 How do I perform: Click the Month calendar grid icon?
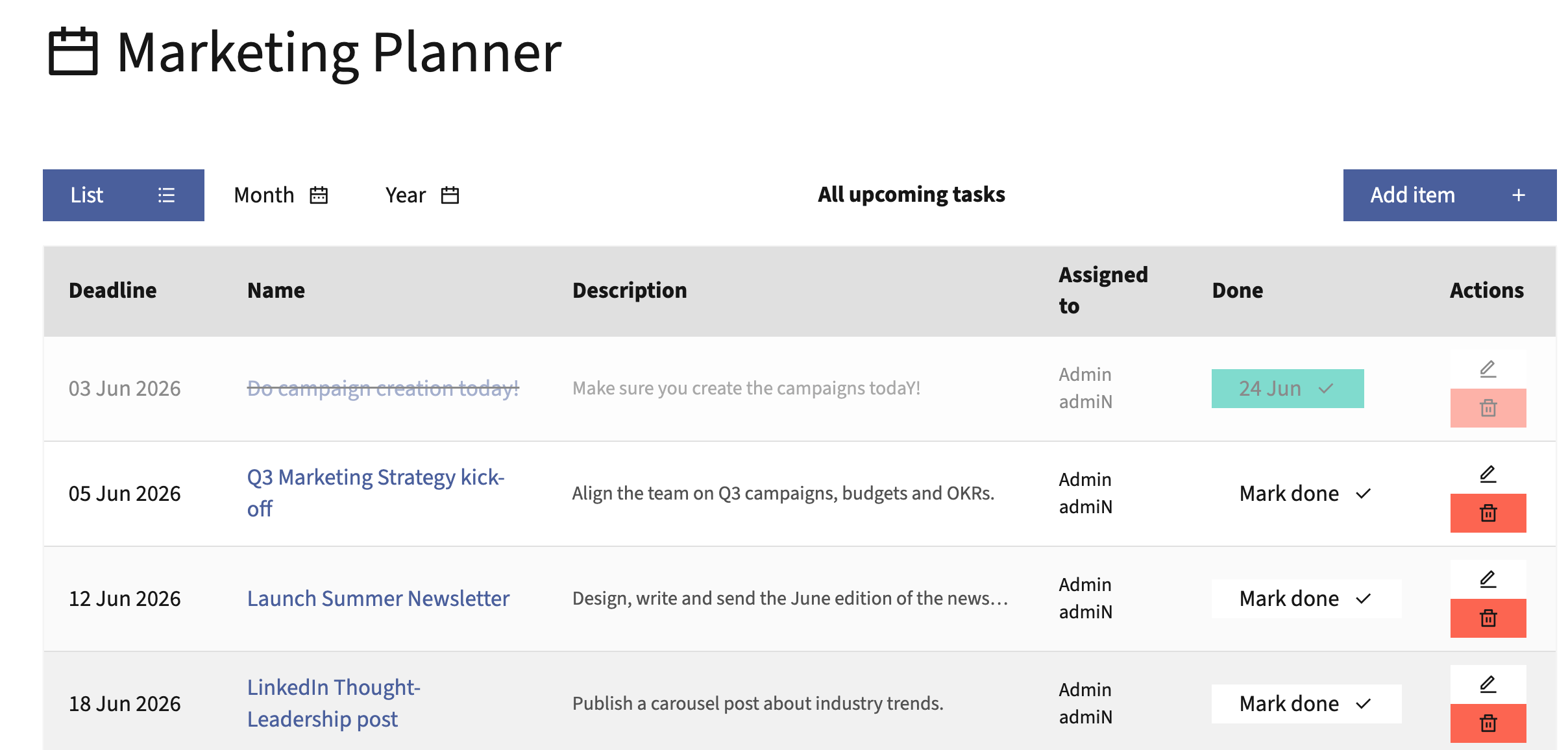point(319,195)
